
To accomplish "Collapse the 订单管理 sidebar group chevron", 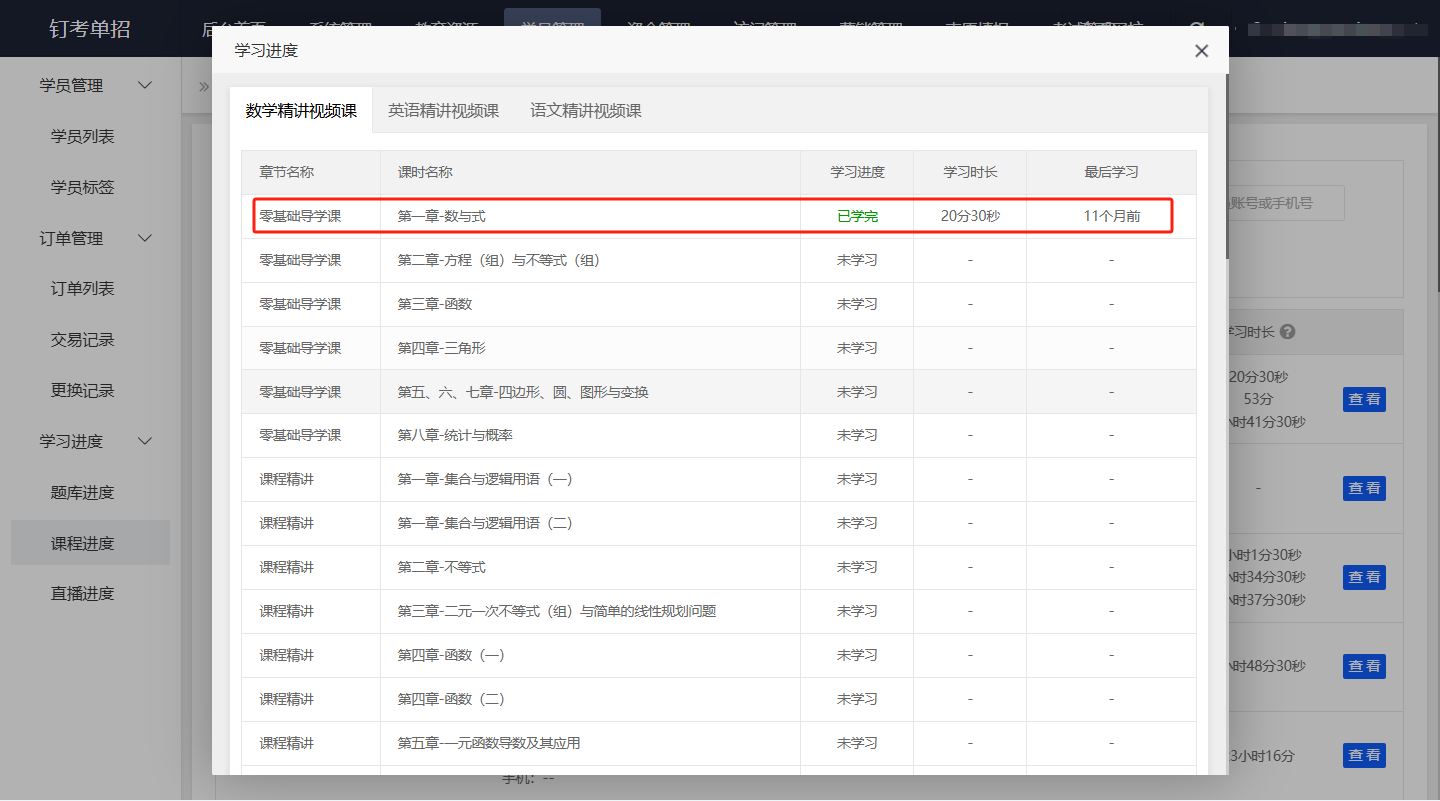I will (145, 238).
